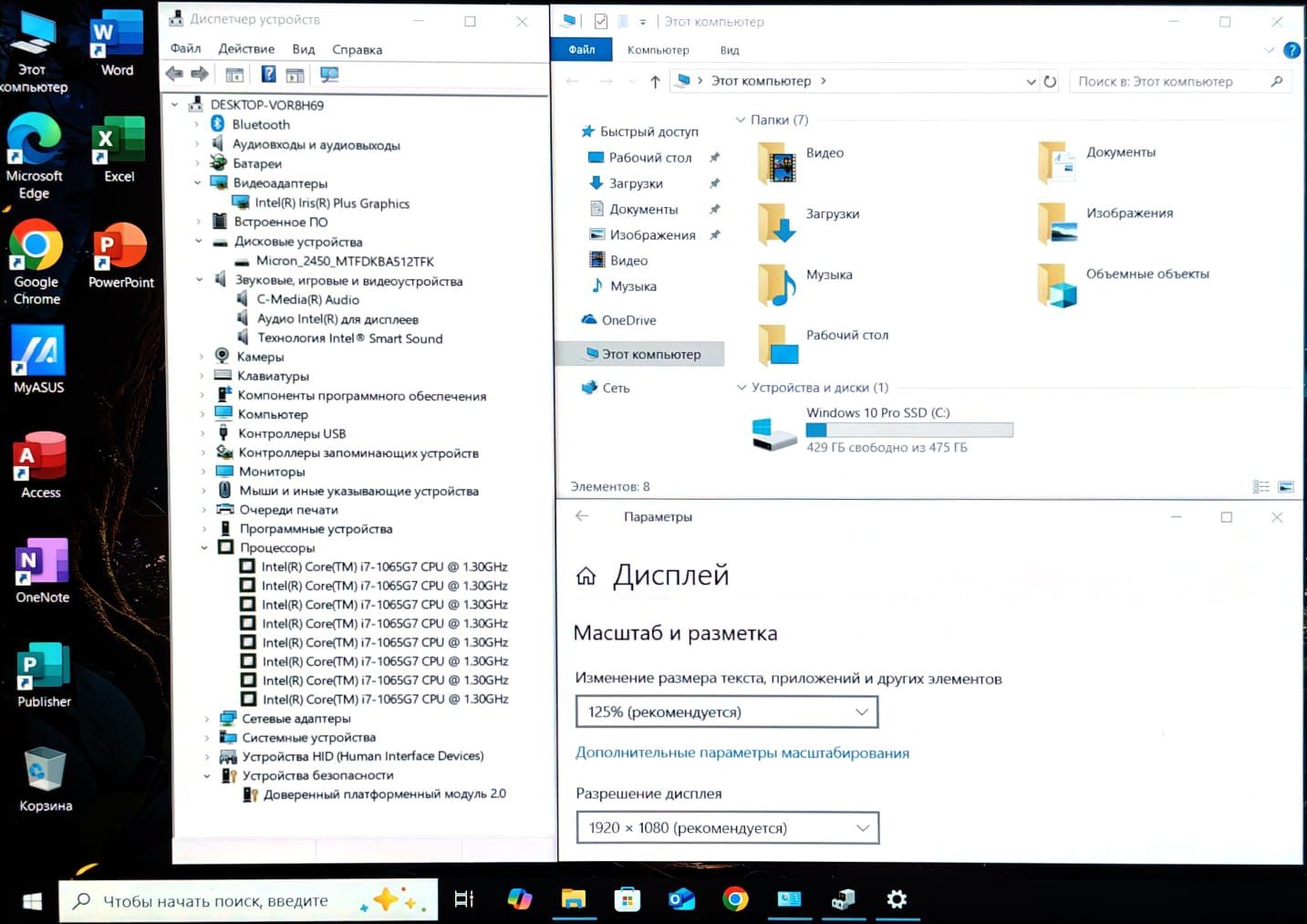Select Intel(R) Iris(R) Plus Graphics device
The image size is (1307, 924).
click(x=322, y=203)
